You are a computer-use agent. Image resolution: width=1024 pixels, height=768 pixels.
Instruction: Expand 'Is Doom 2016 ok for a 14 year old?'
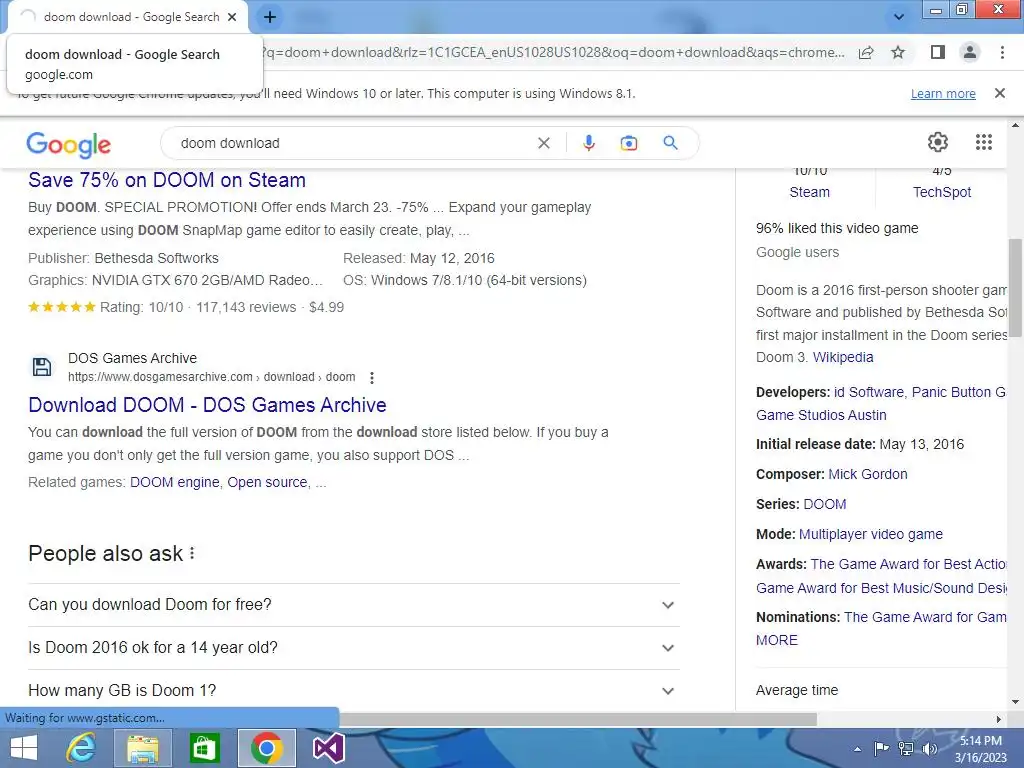click(353, 648)
